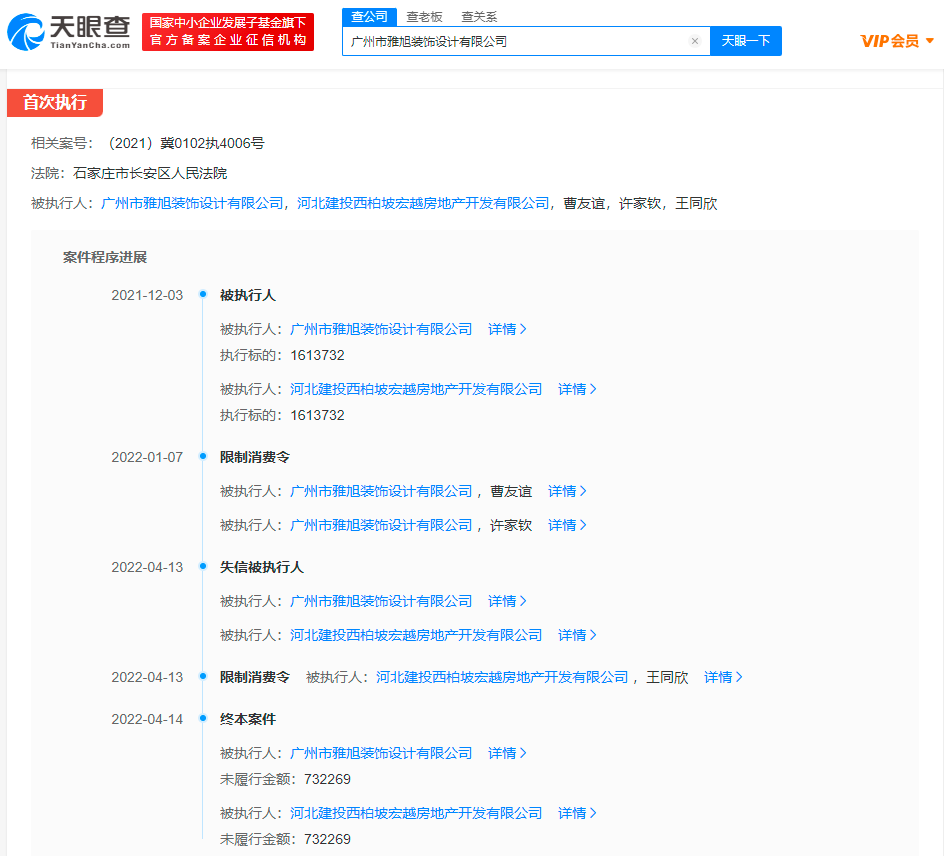Open 河北建投西柏坡 link under 终本案件
The image size is (944, 856).
point(416,813)
